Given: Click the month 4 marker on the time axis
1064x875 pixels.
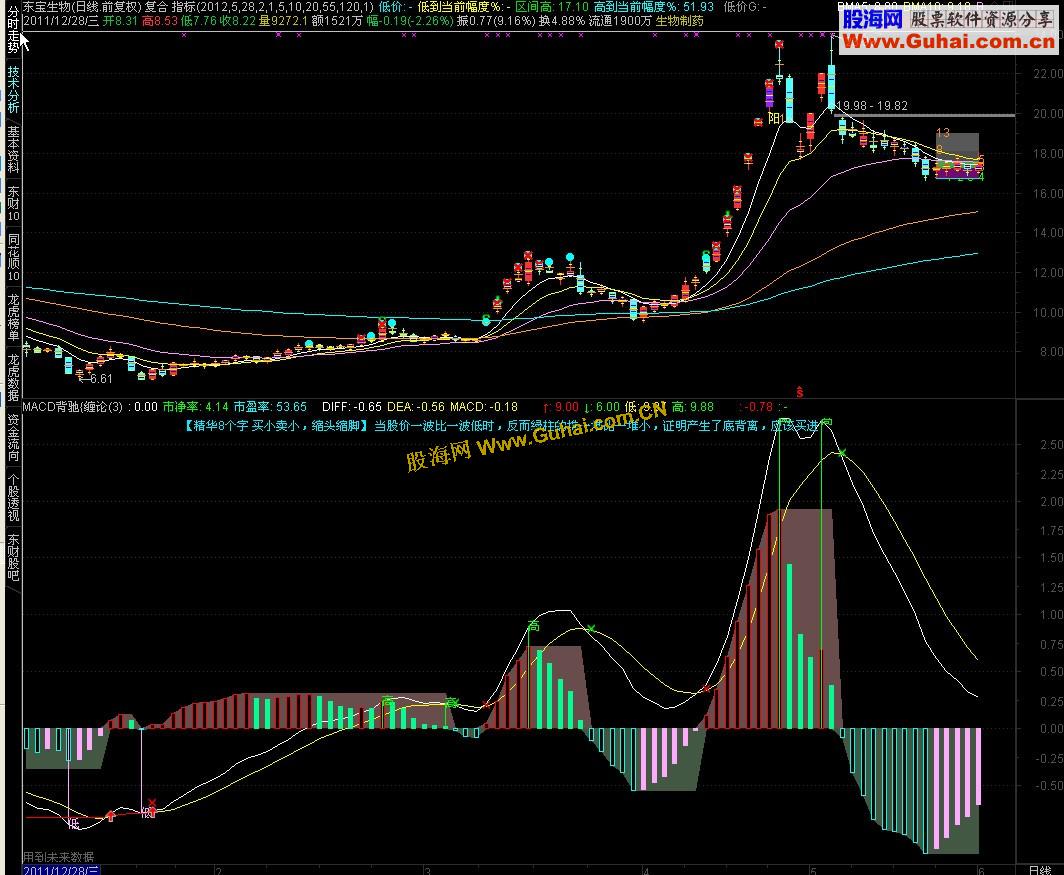Looking at the screenshot, I should (645, 870).
